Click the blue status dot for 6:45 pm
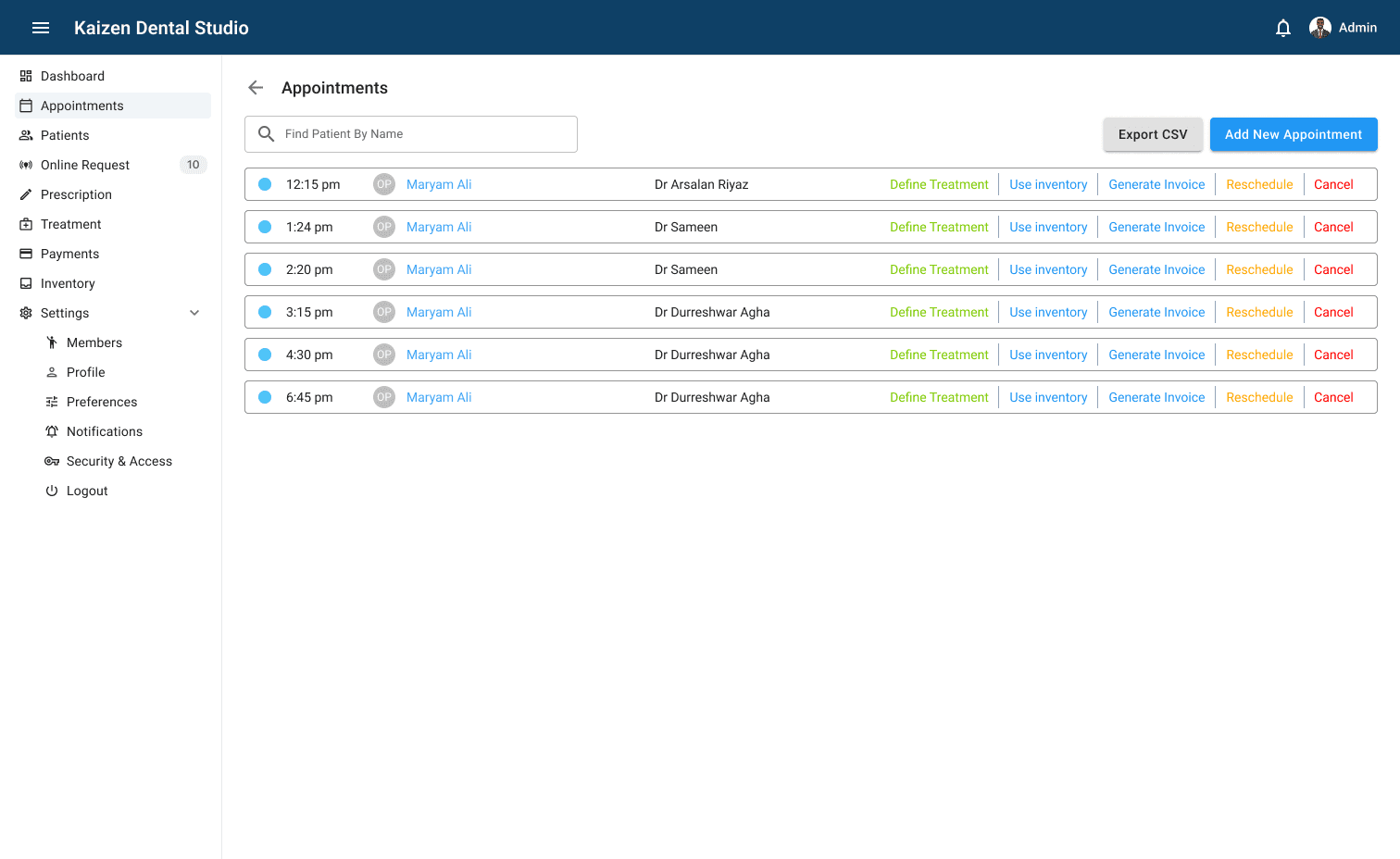Image resolution: width=1400 pixels, height=859 pixels. pos(265,397)
